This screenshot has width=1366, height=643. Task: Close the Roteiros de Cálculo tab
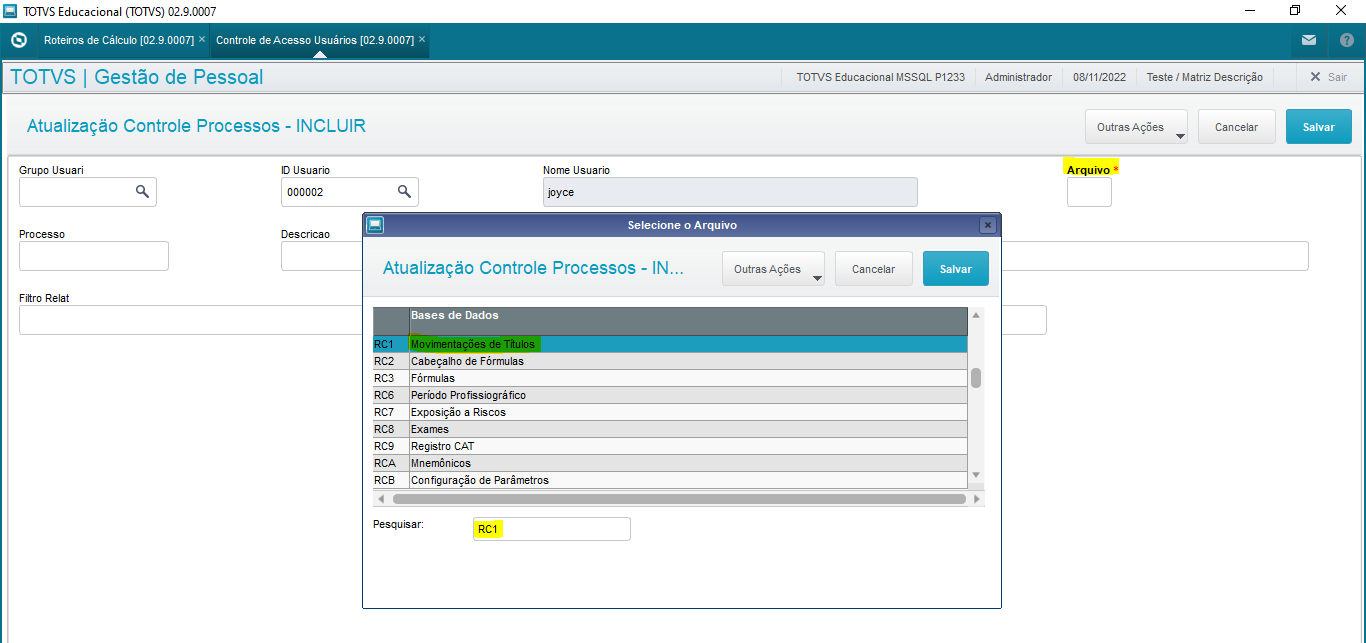(202, 39)
